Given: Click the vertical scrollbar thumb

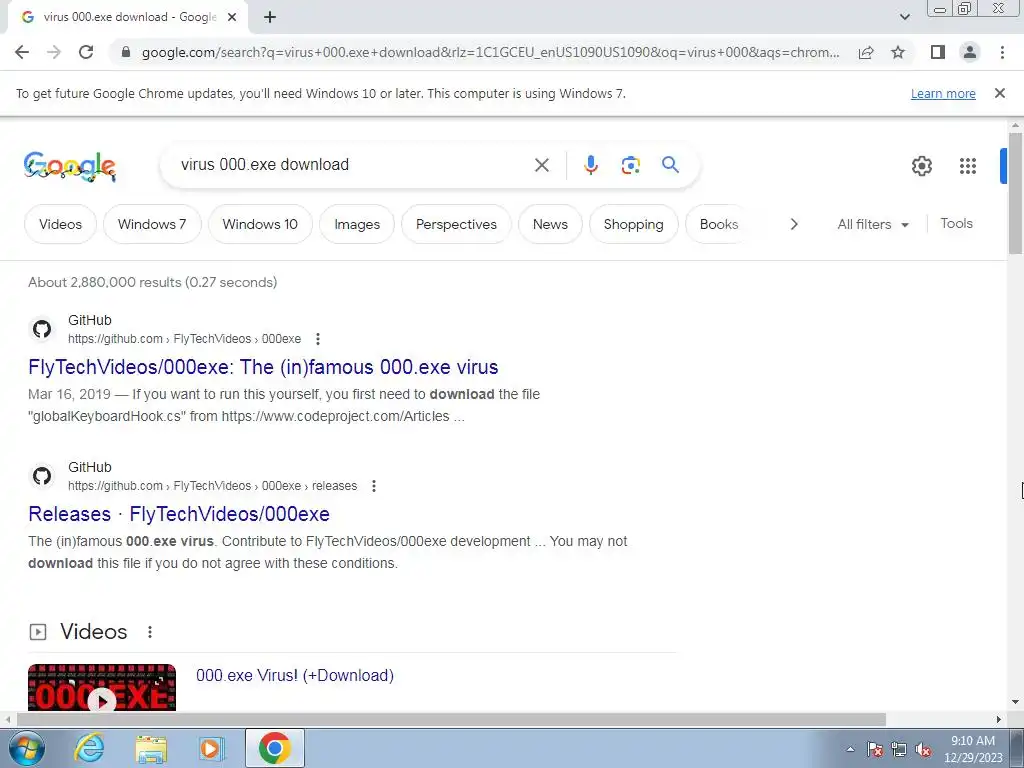Looking at the screenshot, I should point(1015,193).
